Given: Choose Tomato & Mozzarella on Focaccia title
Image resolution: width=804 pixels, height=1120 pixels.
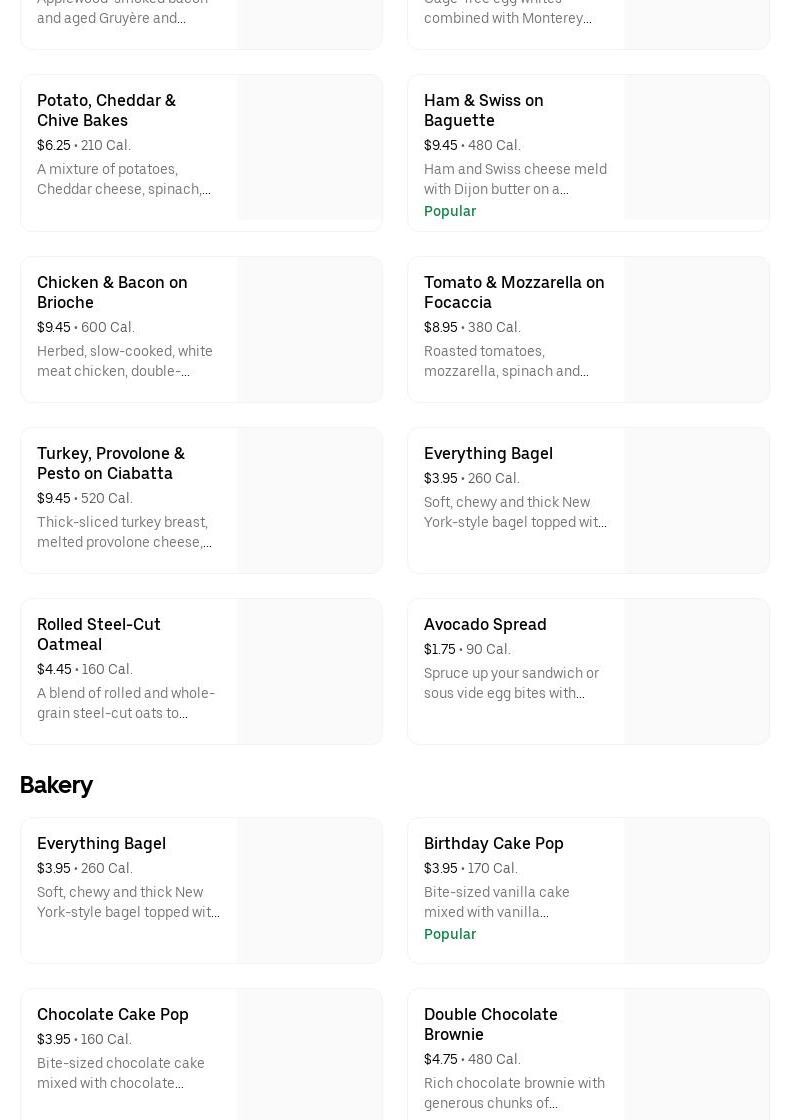Looking at the screenshot, I should pyautogui.click(x=514, y=292).
